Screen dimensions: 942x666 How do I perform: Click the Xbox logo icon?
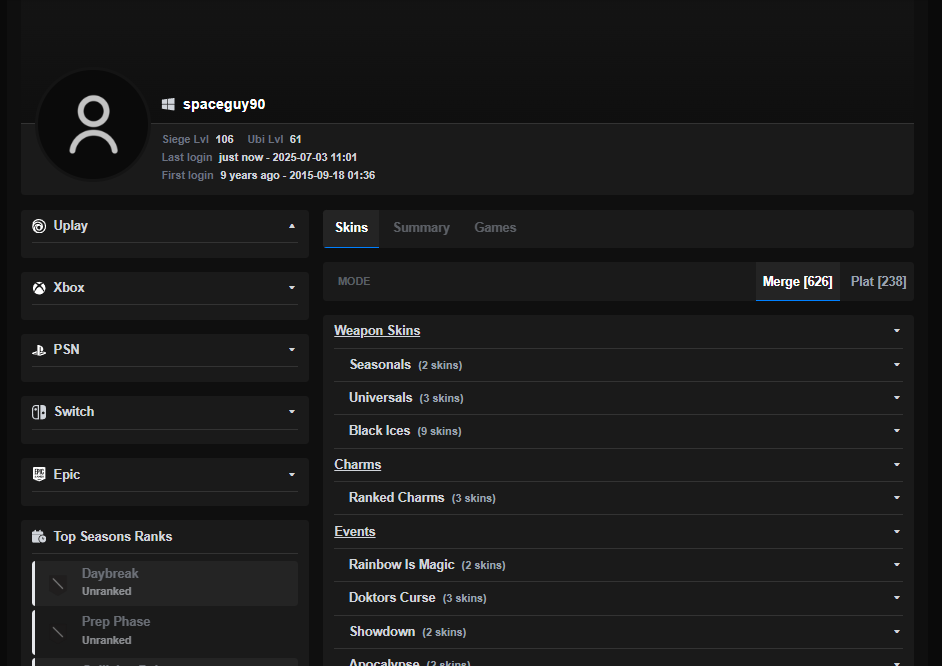pyautogui.click(x=39, y=288)
